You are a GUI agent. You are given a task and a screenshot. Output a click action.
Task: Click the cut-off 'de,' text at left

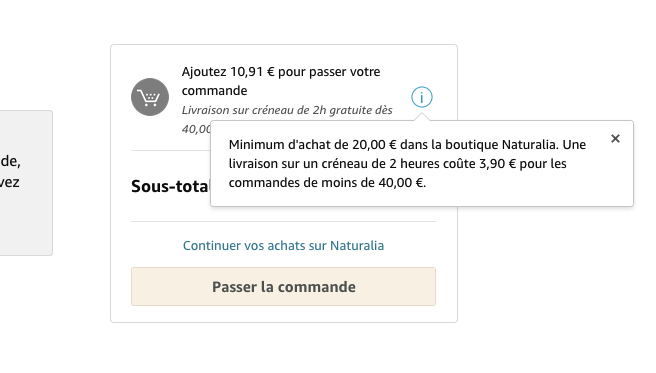pos(10,161)
